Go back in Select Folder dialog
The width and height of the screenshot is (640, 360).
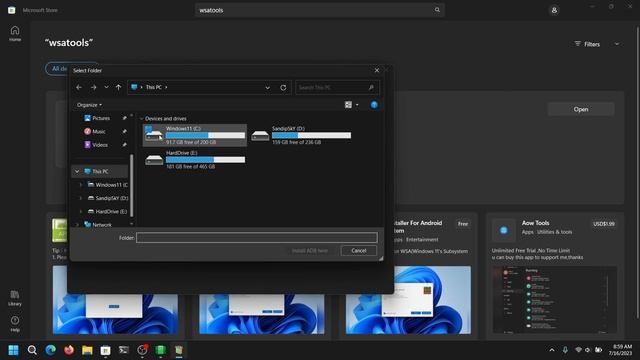point(79,87)
